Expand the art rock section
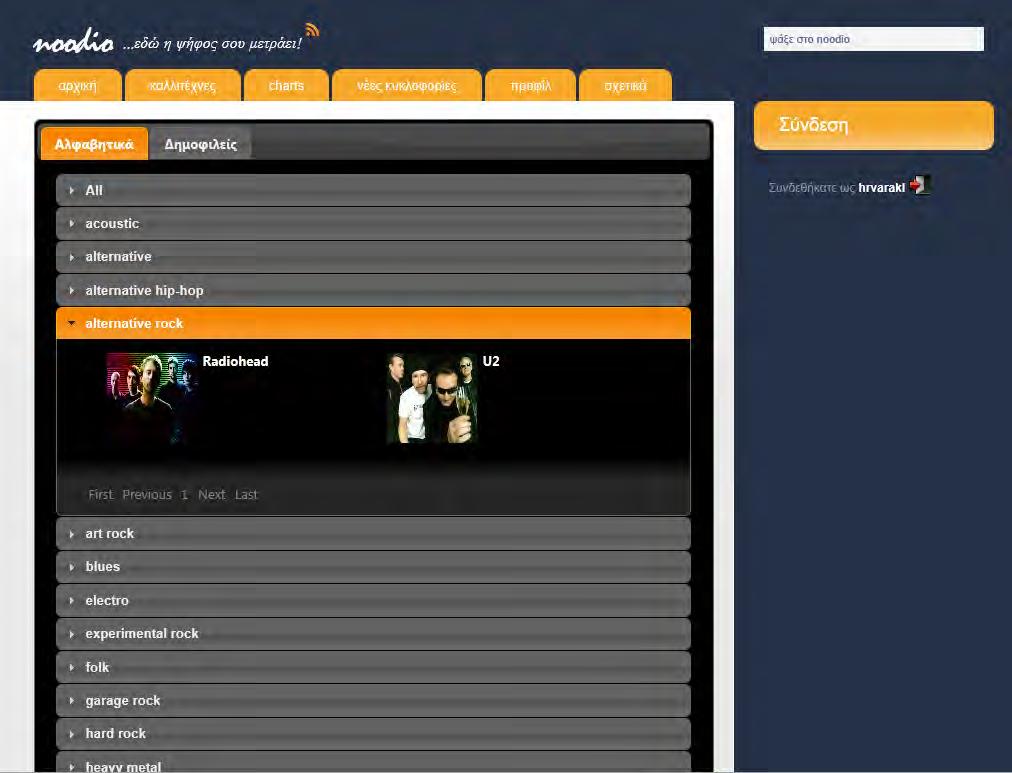The width and height of the screenshot is (1012, 773). click(x=373, y=534)
